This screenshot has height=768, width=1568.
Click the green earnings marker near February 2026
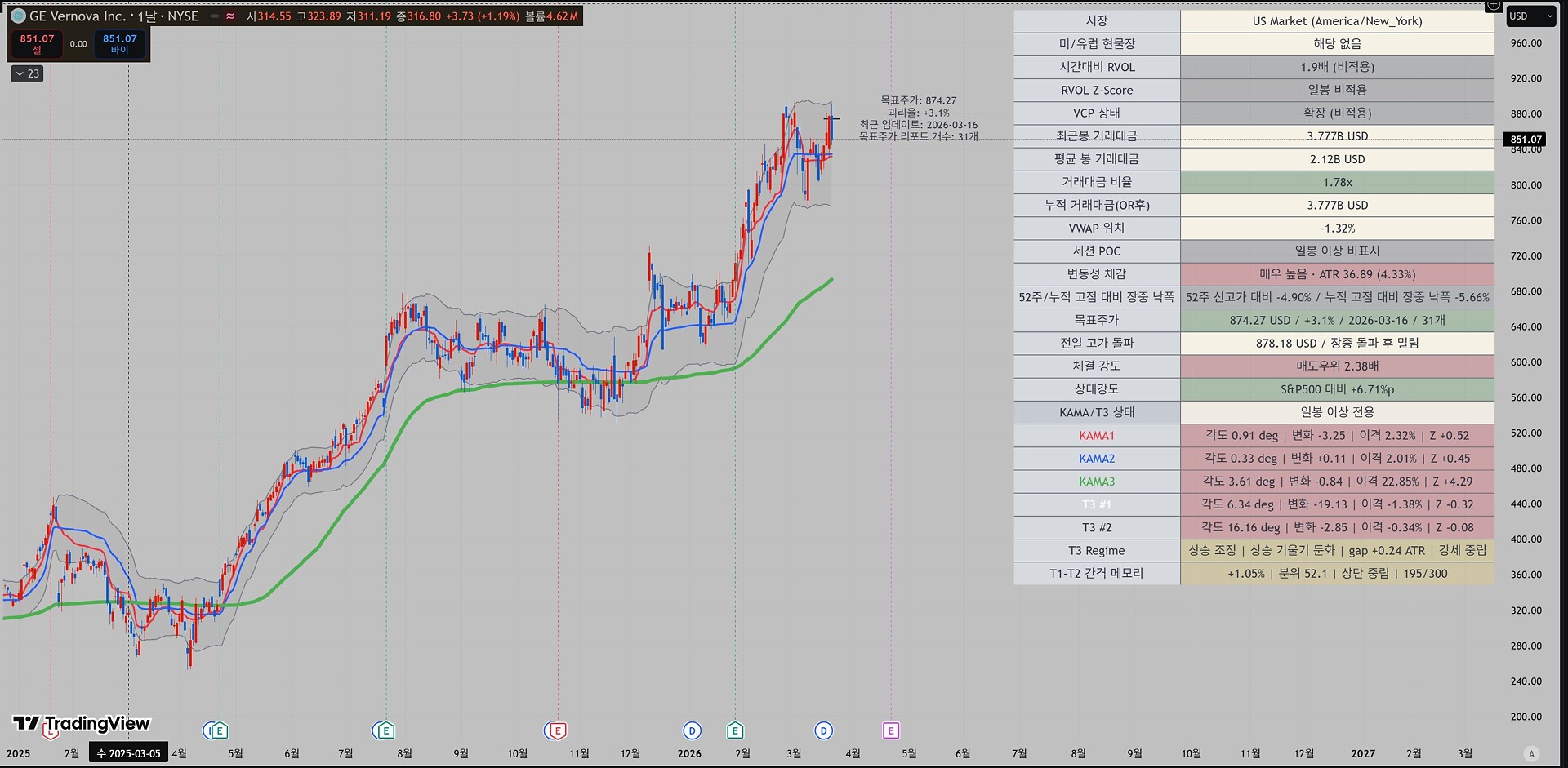coord(735,730)
